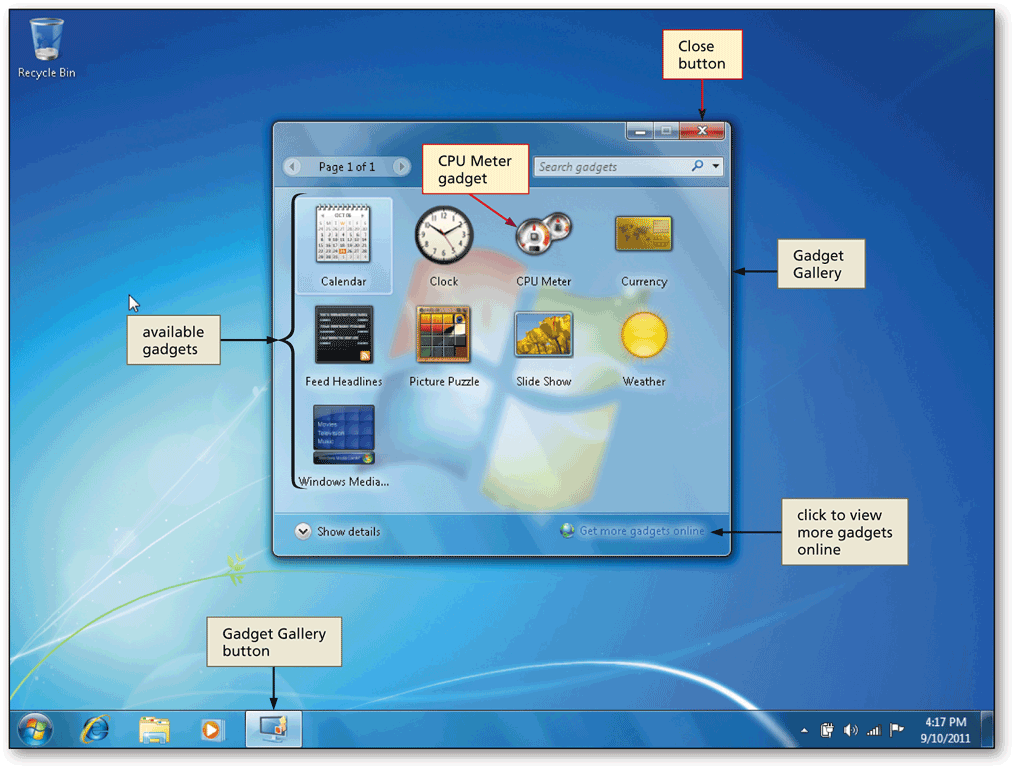The height and width of the screenshot is (768, 1014).
Task: Select the Currency gadget icon
Action: point(644,233)
